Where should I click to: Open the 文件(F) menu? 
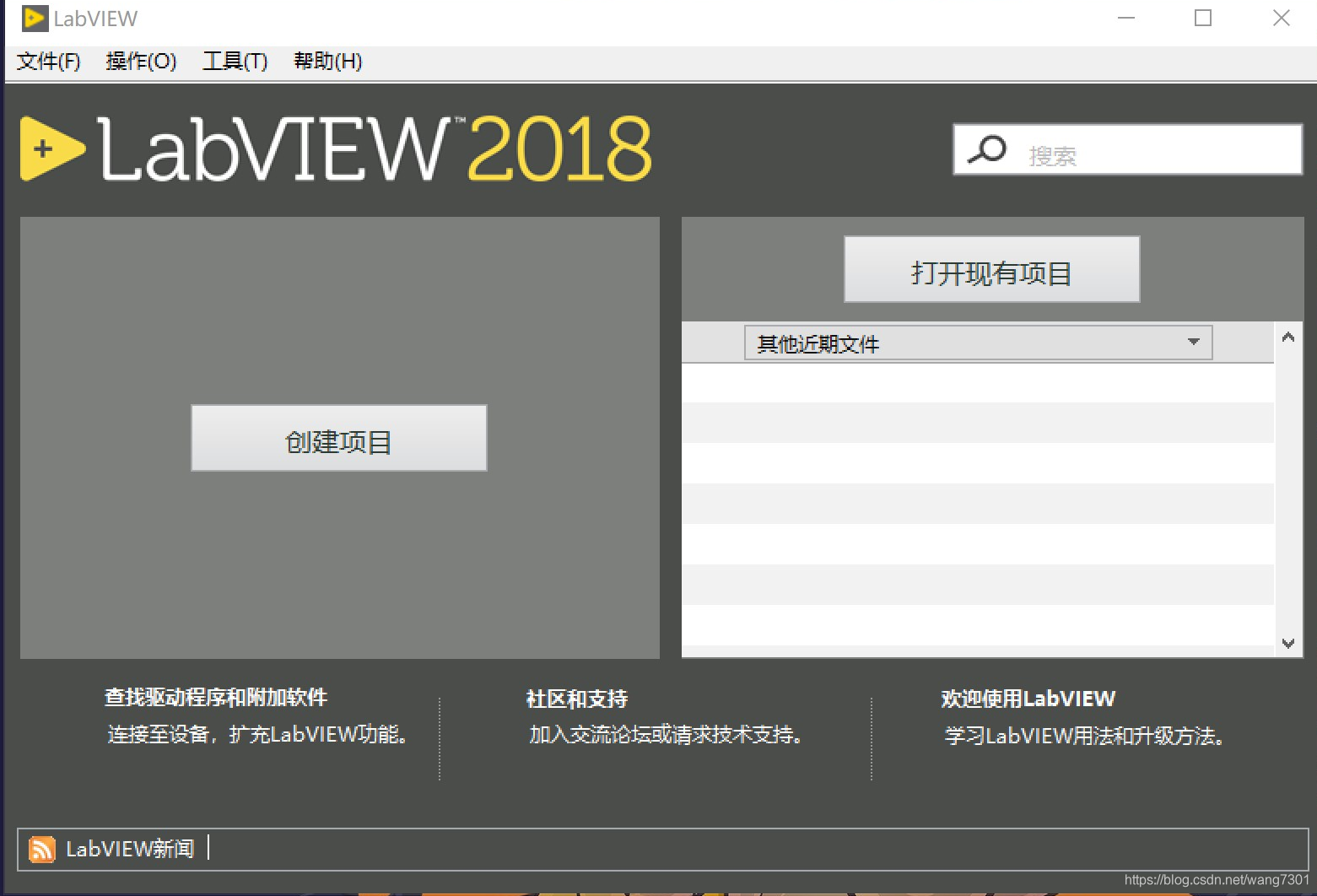[x=47, y=61]
